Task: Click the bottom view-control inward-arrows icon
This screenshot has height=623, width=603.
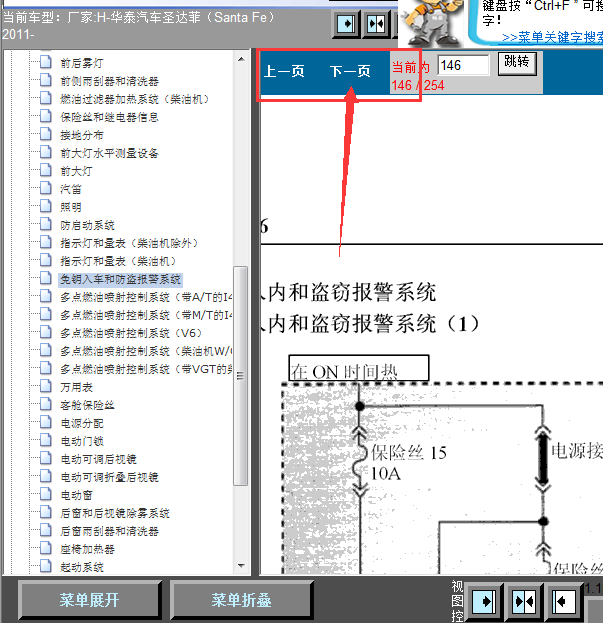Action: 524,602
